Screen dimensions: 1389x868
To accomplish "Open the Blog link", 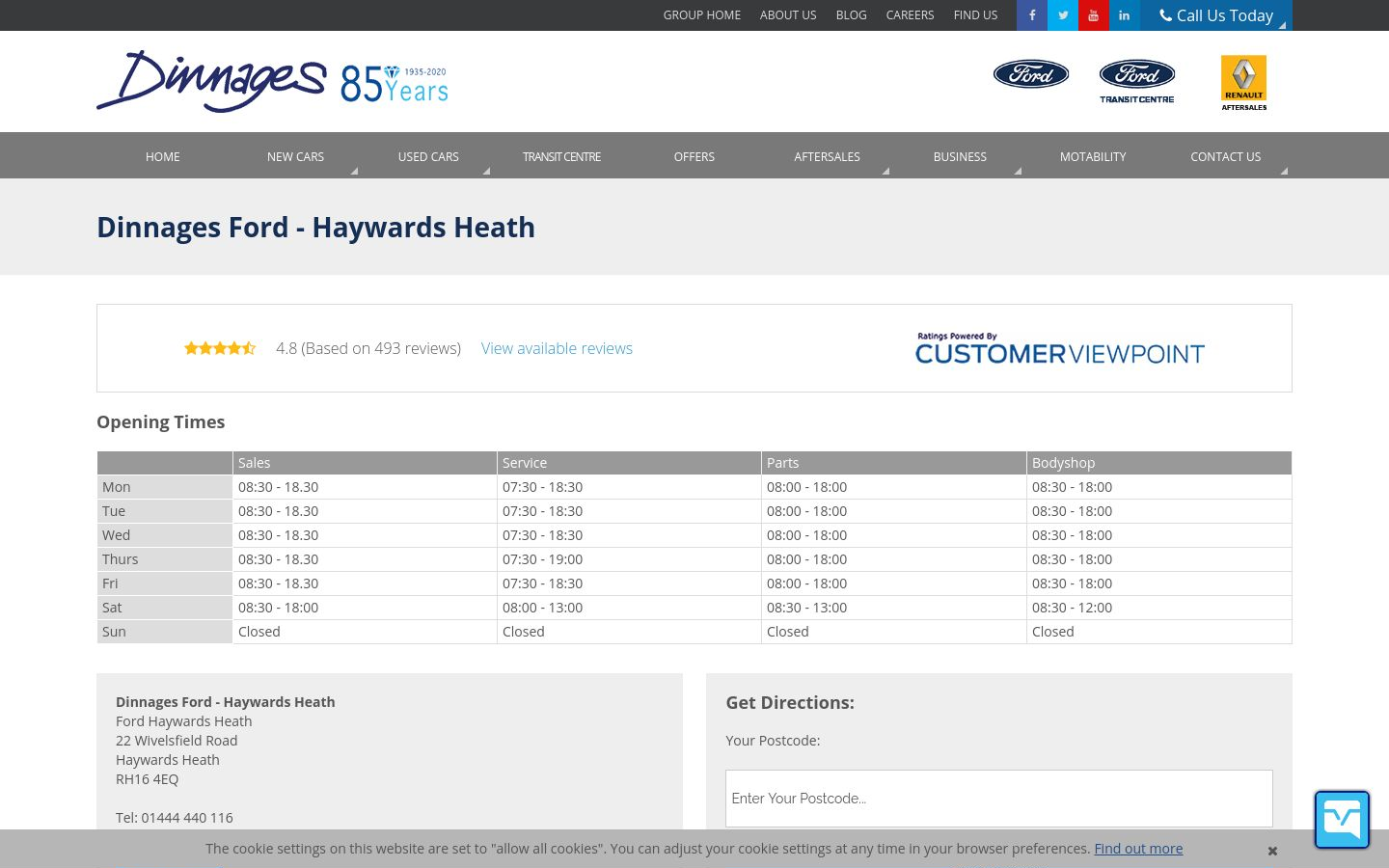I will pyautogui.click(x=851, y=15).
